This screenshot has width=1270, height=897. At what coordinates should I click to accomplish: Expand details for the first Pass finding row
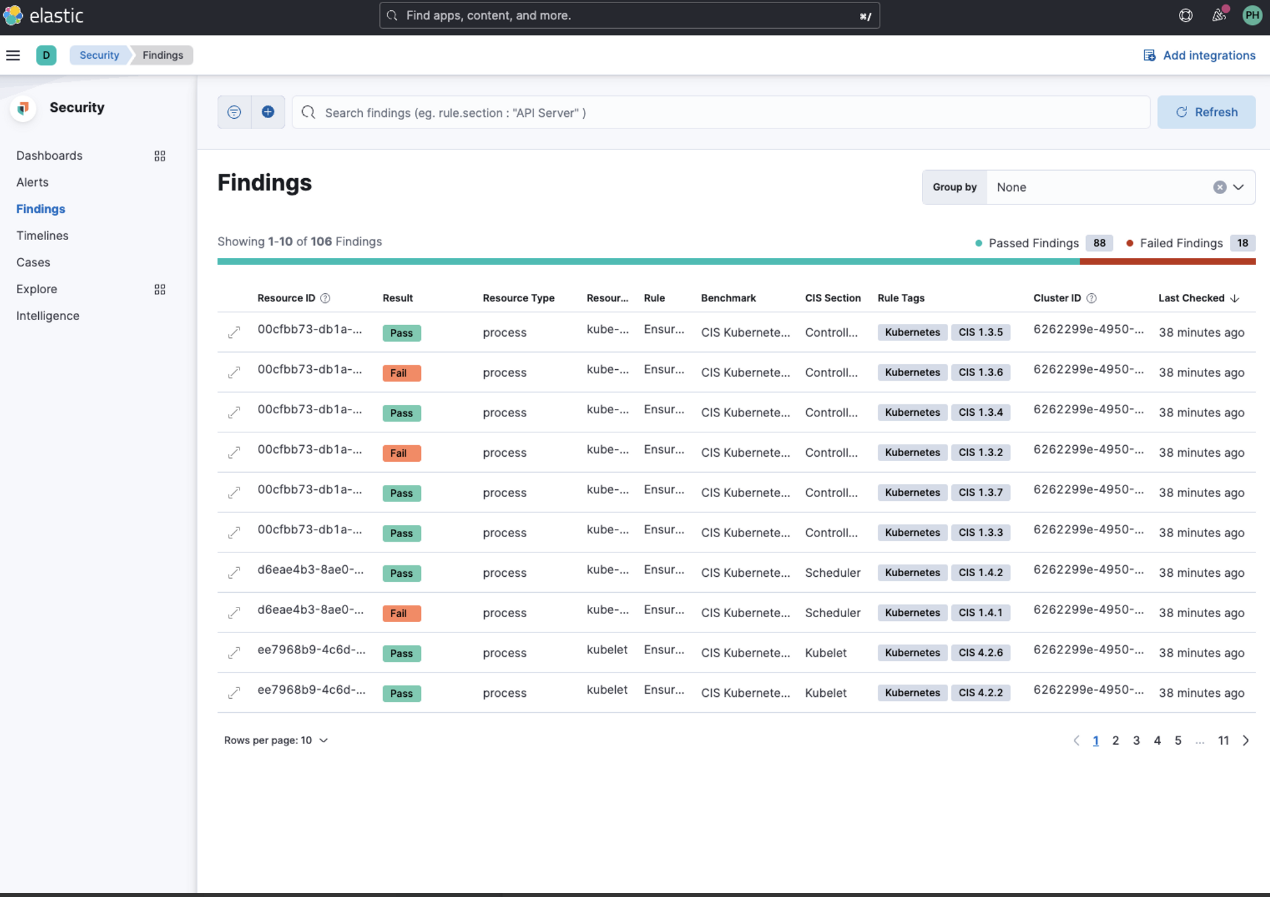[233, 332]
